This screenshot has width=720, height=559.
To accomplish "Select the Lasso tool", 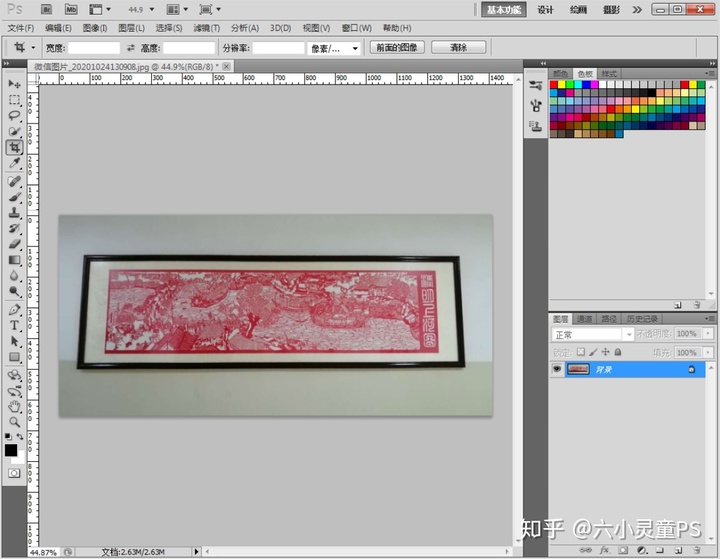I will pos(14,115).
